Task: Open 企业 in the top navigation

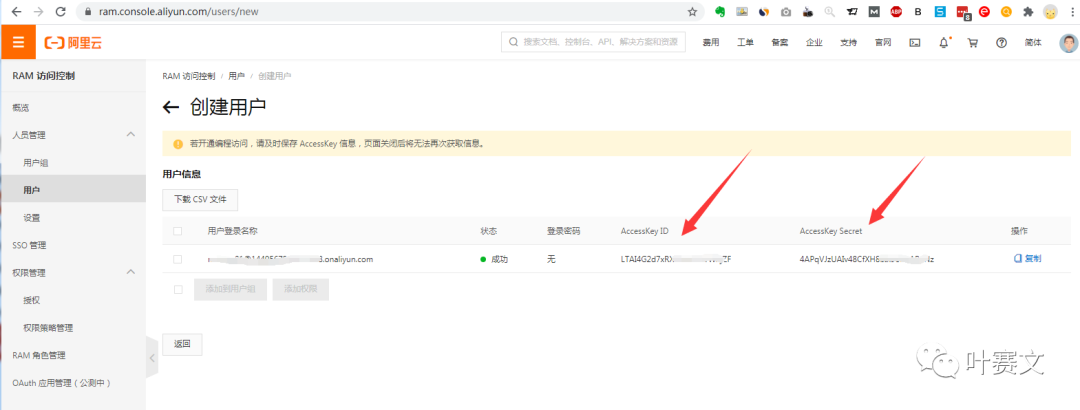Action: [x=814, y=43]
